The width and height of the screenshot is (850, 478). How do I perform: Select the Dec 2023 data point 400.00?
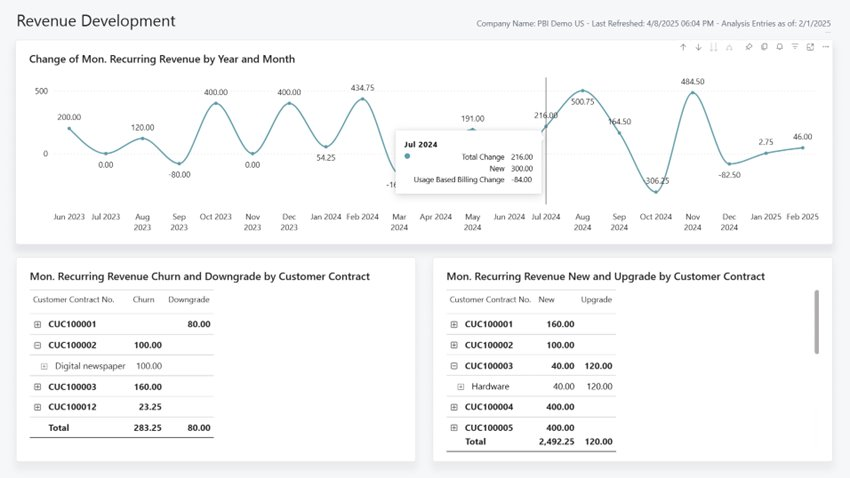tap(289, 103)
